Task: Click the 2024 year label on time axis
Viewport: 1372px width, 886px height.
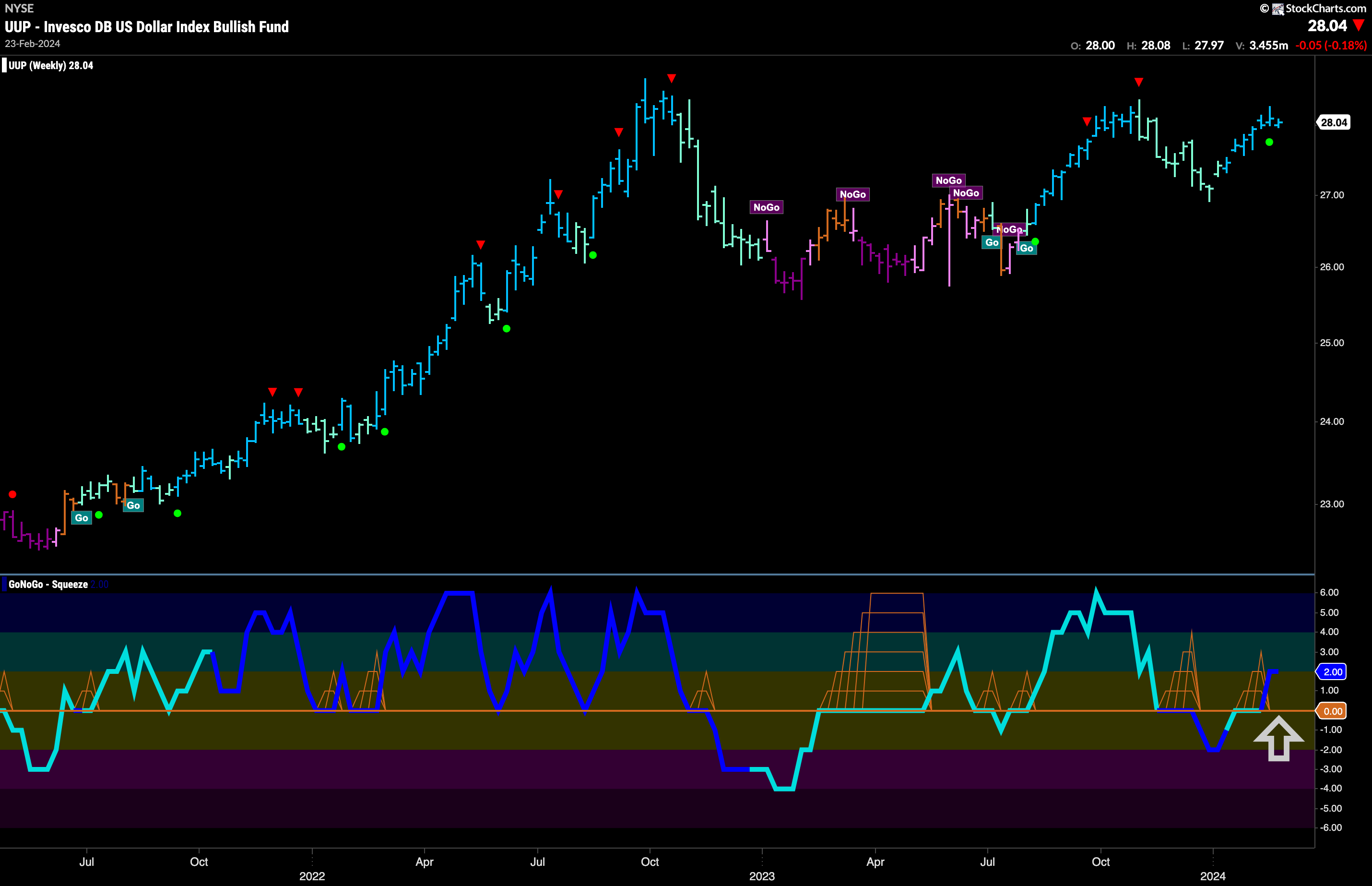Action: [x=1213, y=876]
